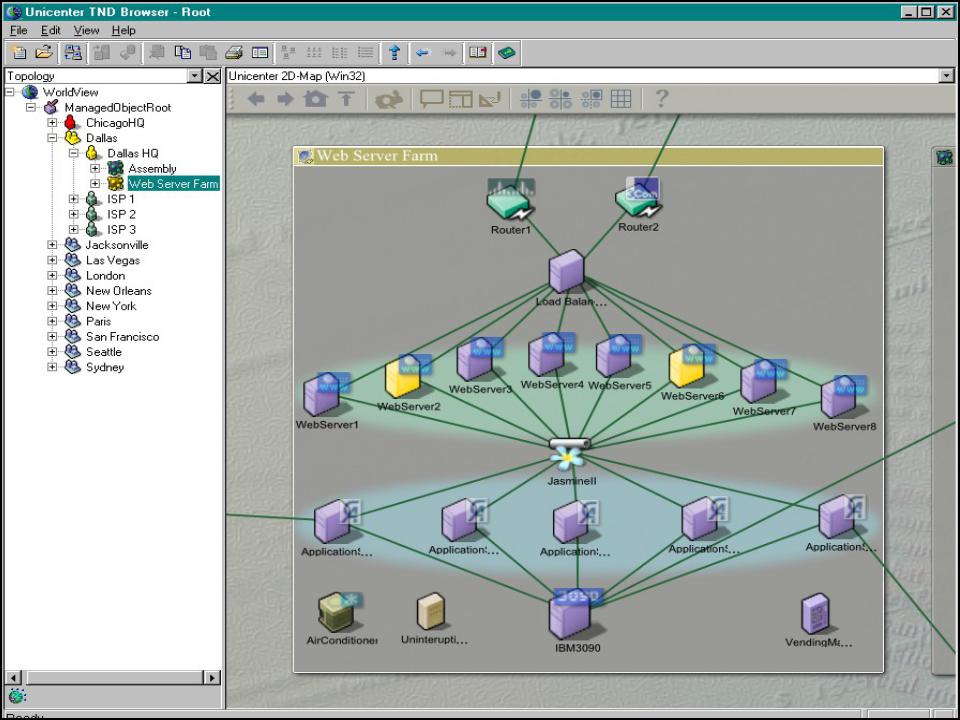960x720 pixels.
Task: Collapse the Dallas tree node
Action: 52,138
